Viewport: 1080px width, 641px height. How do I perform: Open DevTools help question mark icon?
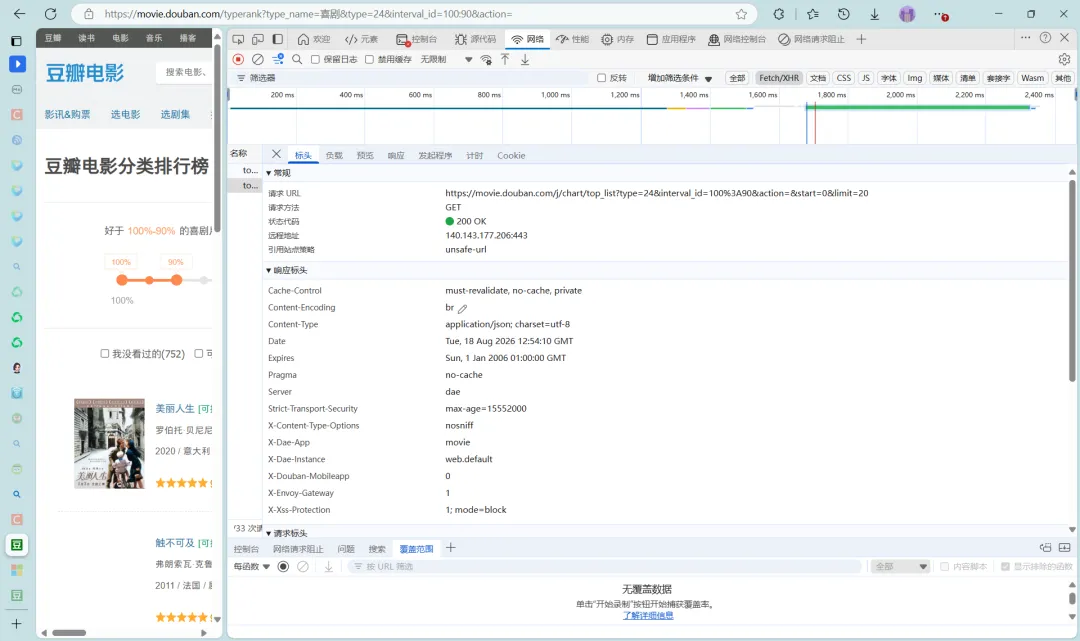pos(1045,38)
